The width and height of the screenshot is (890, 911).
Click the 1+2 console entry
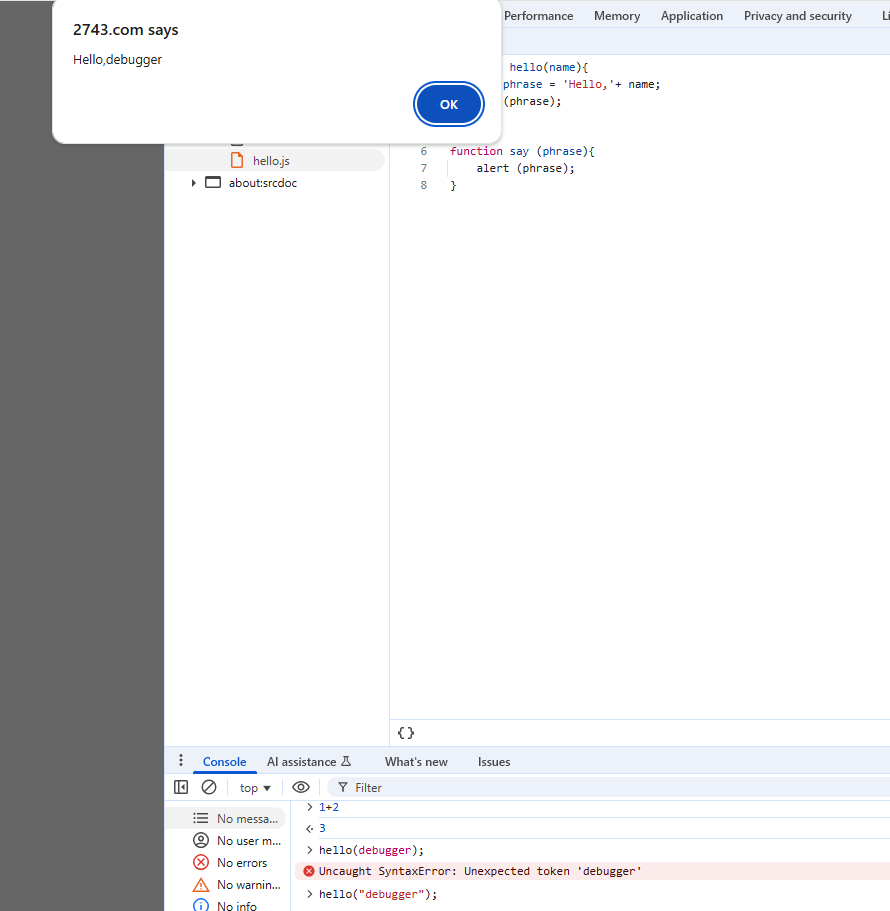click(329, 807)
